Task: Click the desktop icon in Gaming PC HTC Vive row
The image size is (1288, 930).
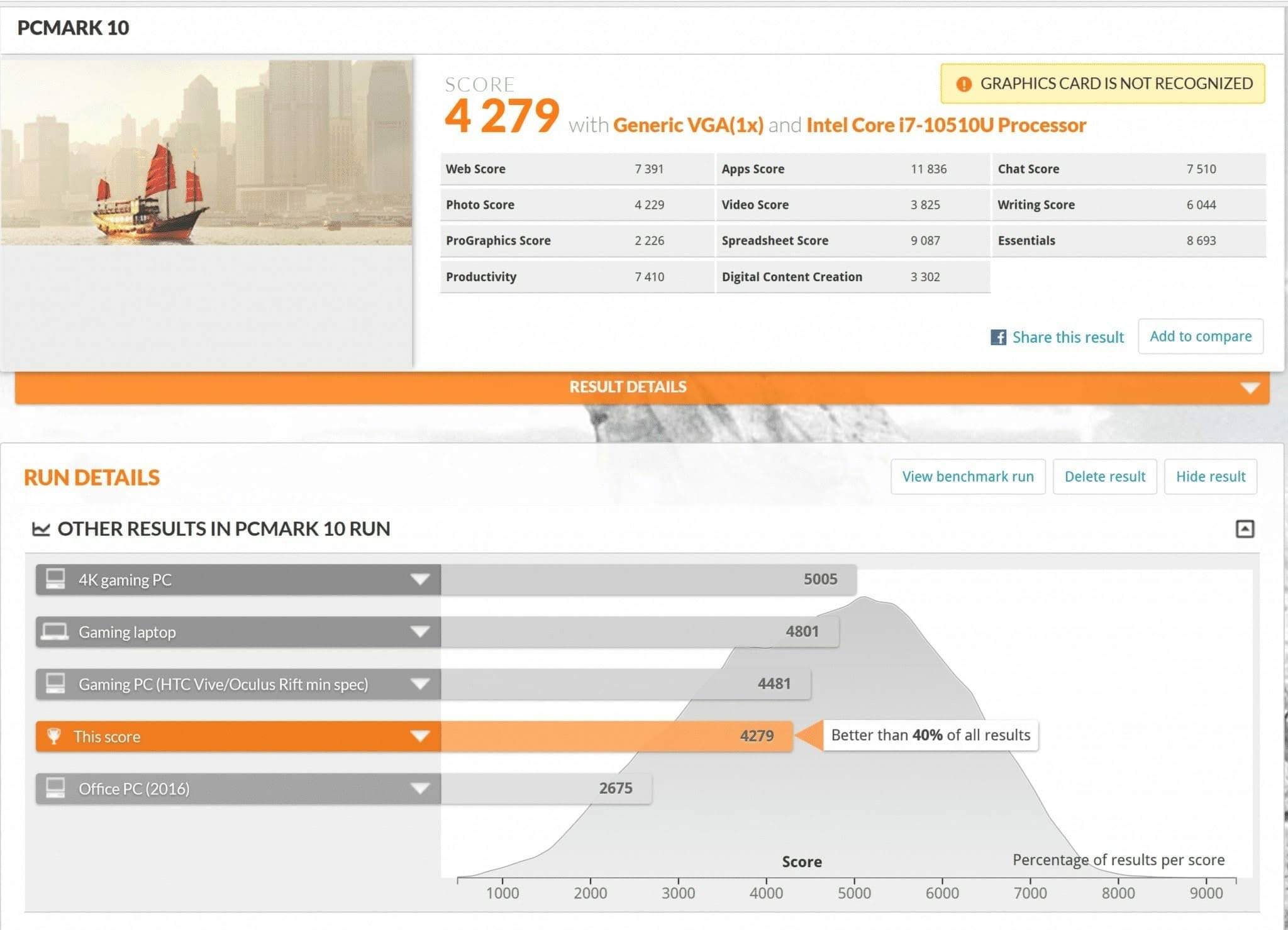Action: tap(55, 683)
